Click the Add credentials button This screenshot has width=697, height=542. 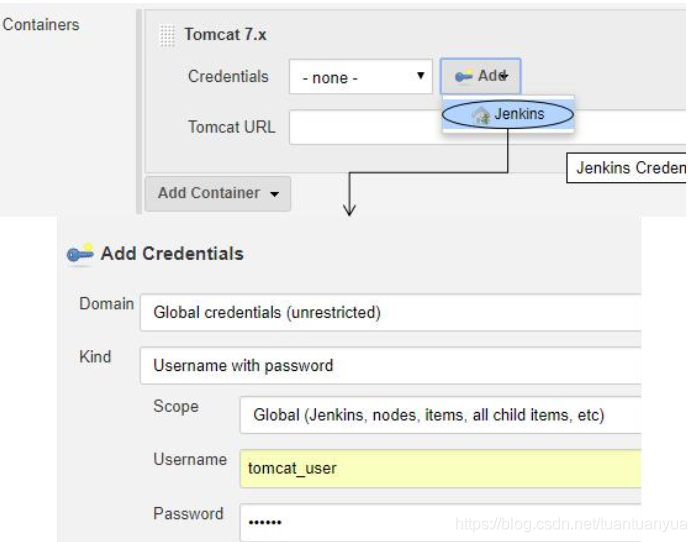pos(481,76)
